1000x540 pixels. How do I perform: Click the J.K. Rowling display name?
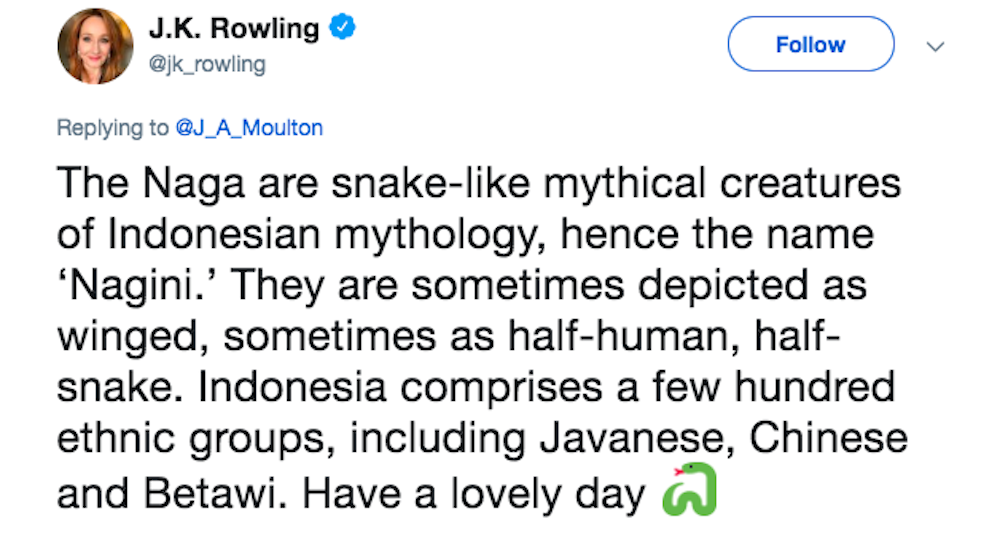coord(233,30)
